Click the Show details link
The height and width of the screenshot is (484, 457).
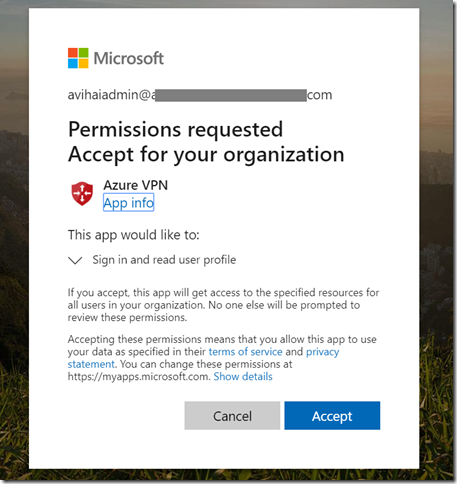point(243,376)
